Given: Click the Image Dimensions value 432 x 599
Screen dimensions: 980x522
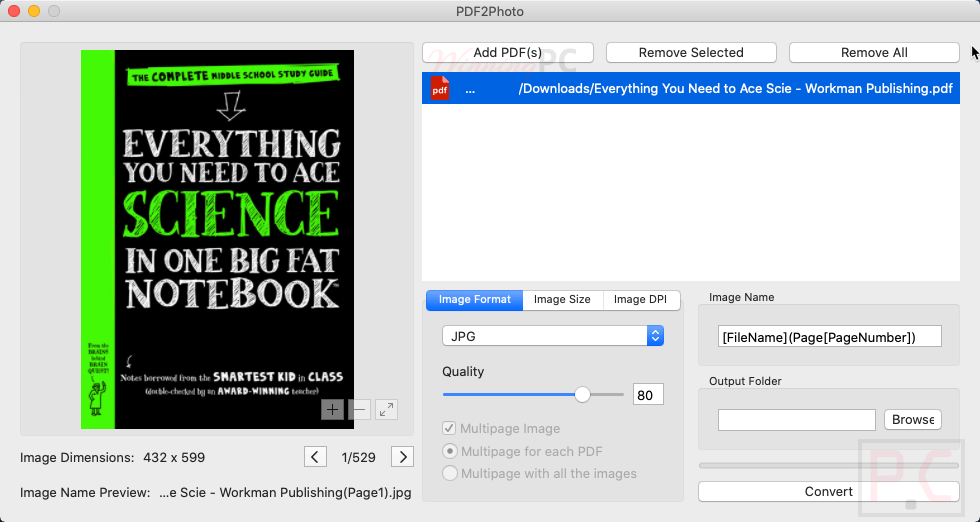Looking at the screenshot, I should click(x=174, y=458).
